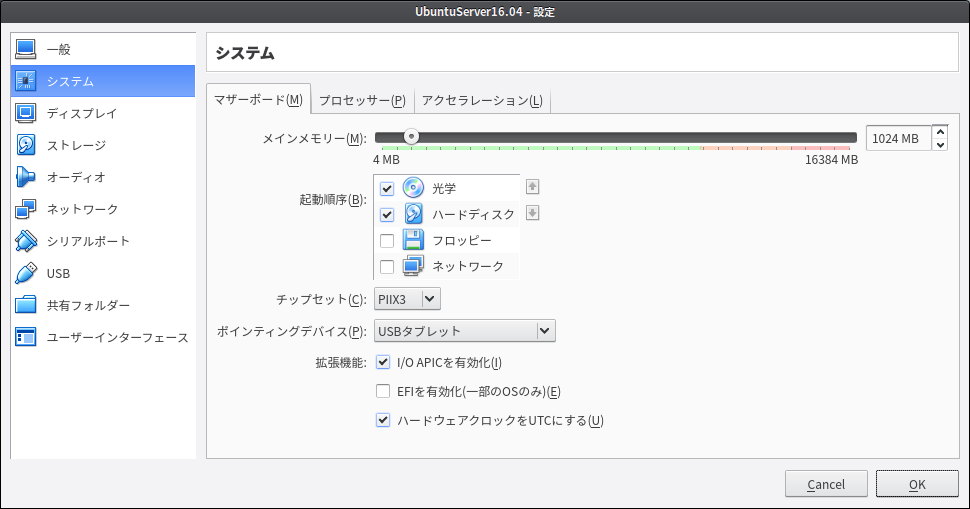Click the Cancel button
The image size is (970, 509).
pyautogui.click(x=826, y=484)
